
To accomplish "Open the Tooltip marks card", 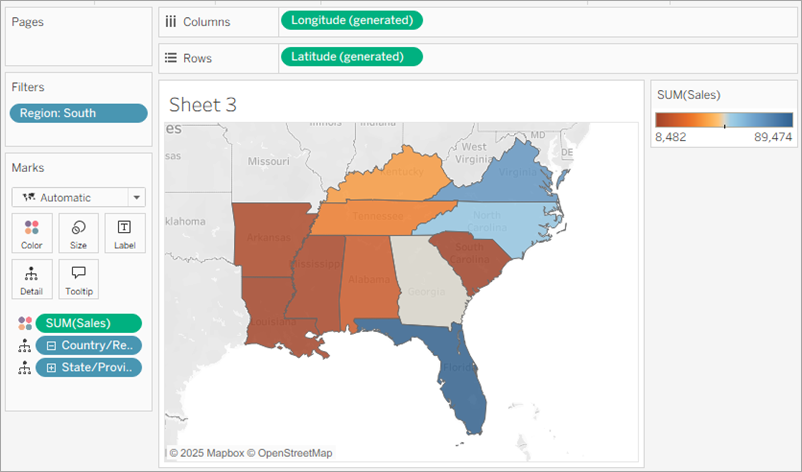I will pyautogui.click(x=78, y=279).
